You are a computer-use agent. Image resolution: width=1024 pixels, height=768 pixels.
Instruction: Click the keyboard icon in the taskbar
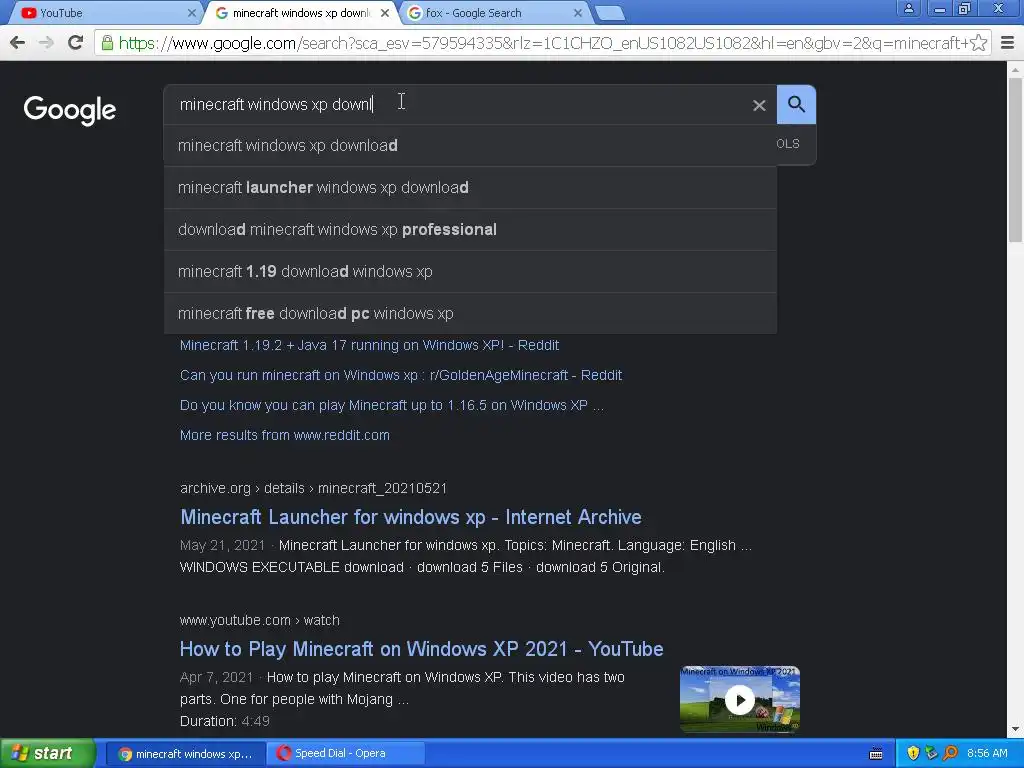coord(876,754)
